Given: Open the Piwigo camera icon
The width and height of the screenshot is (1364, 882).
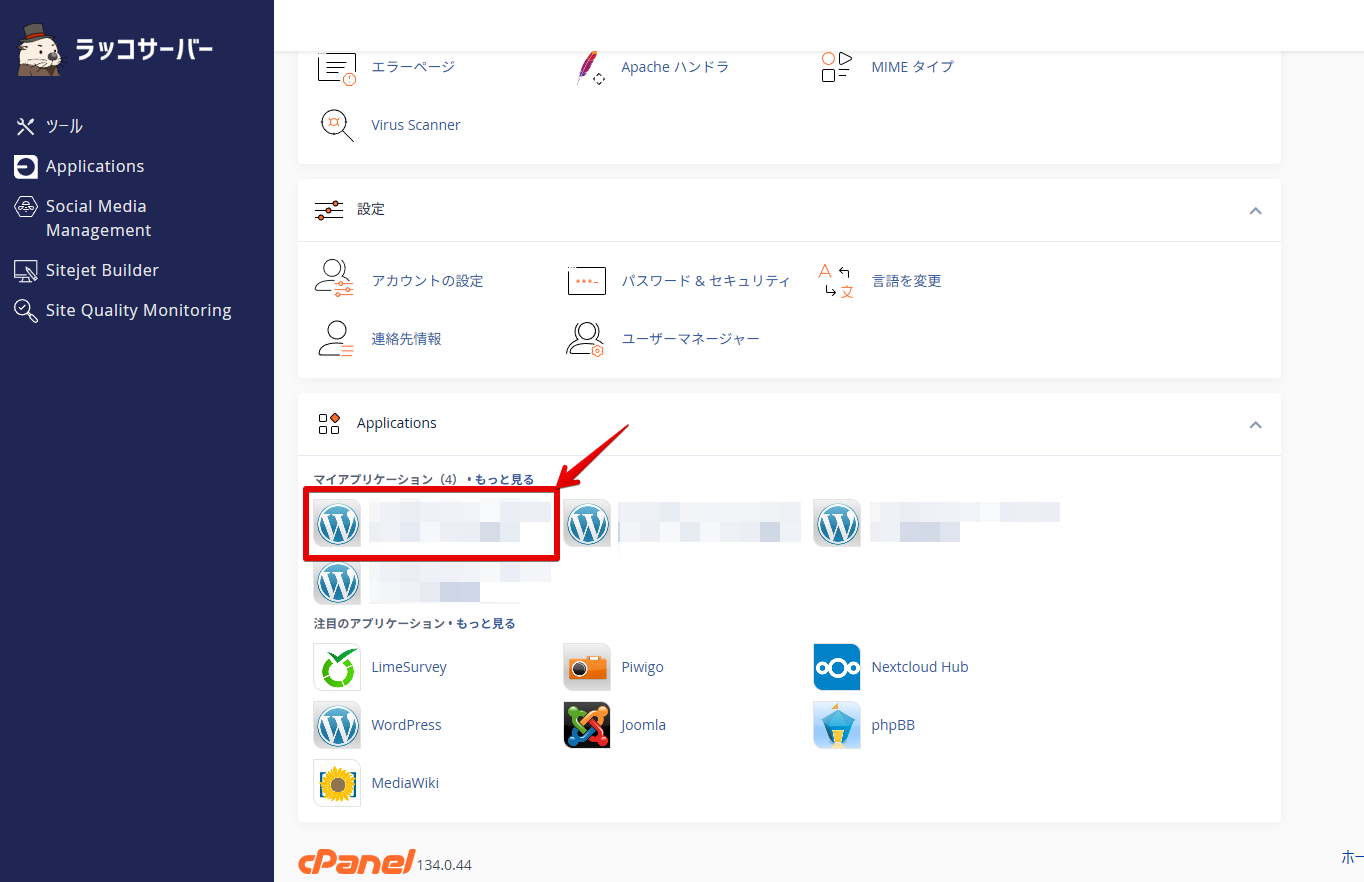Looking at the screenshot, I should click(x=587, y=667).
